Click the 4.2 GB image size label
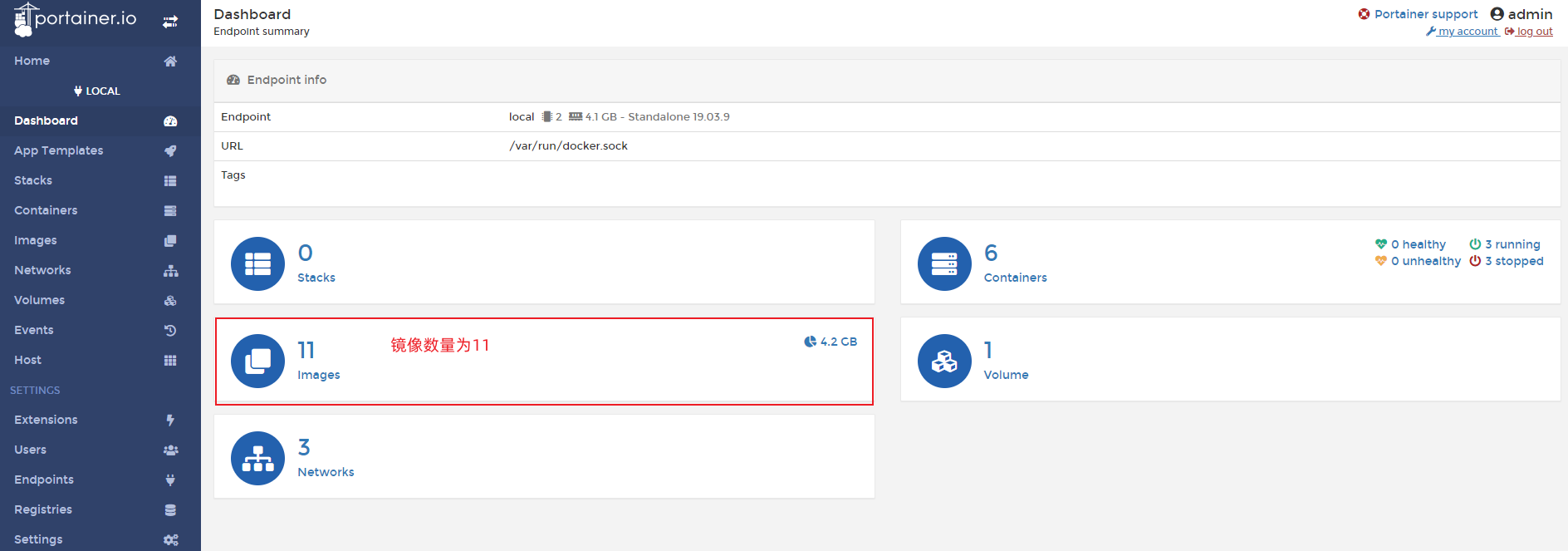The width and height of the screenshot is (1568, 551). tap(838, 342)
